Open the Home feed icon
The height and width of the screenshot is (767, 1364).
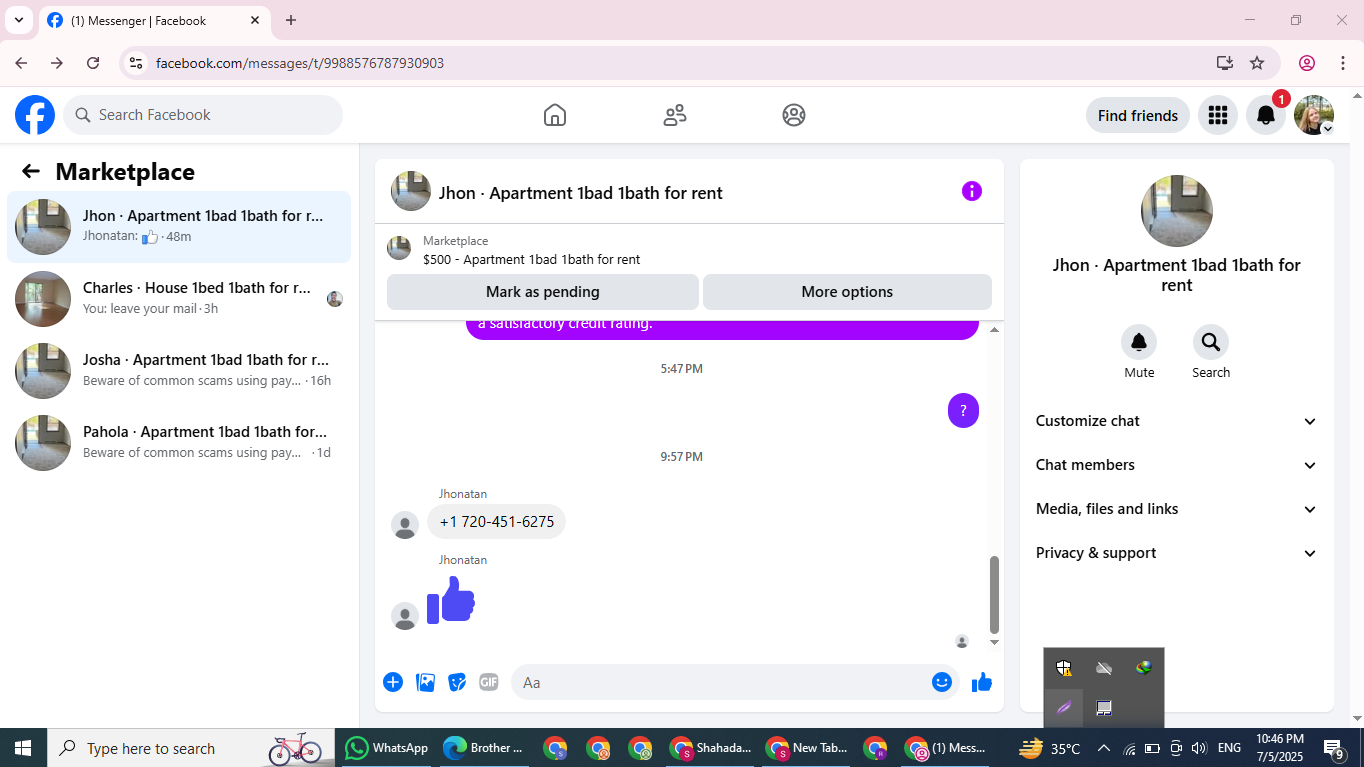click(555, 115)
